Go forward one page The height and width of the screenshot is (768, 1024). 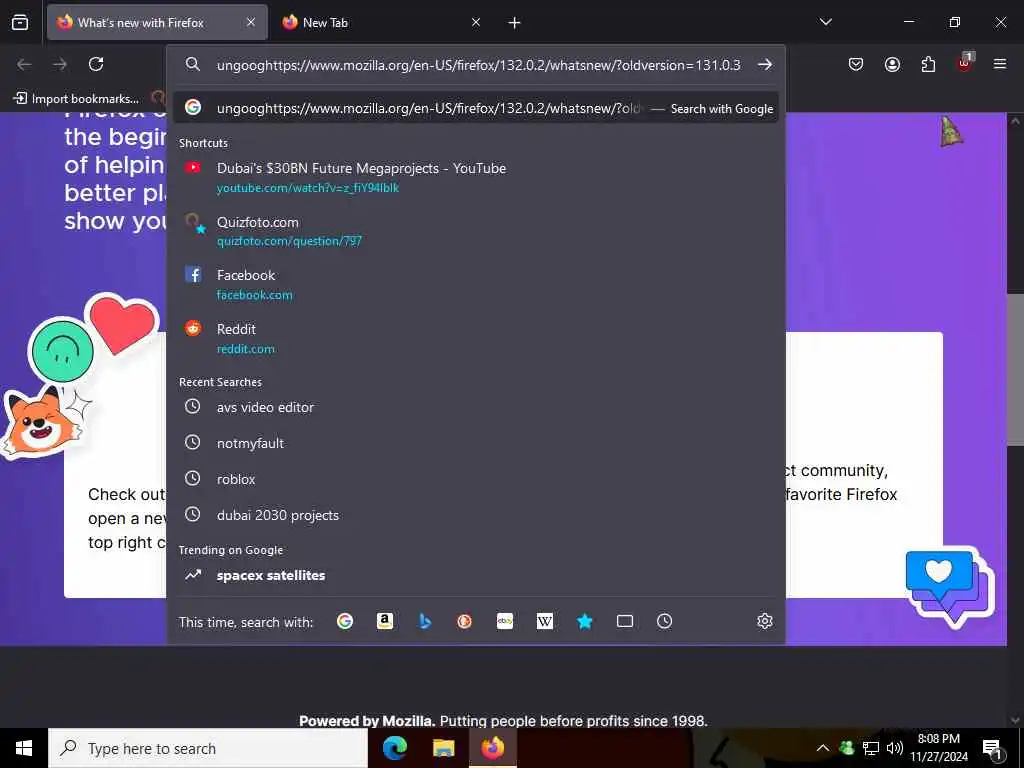point(60,64)
